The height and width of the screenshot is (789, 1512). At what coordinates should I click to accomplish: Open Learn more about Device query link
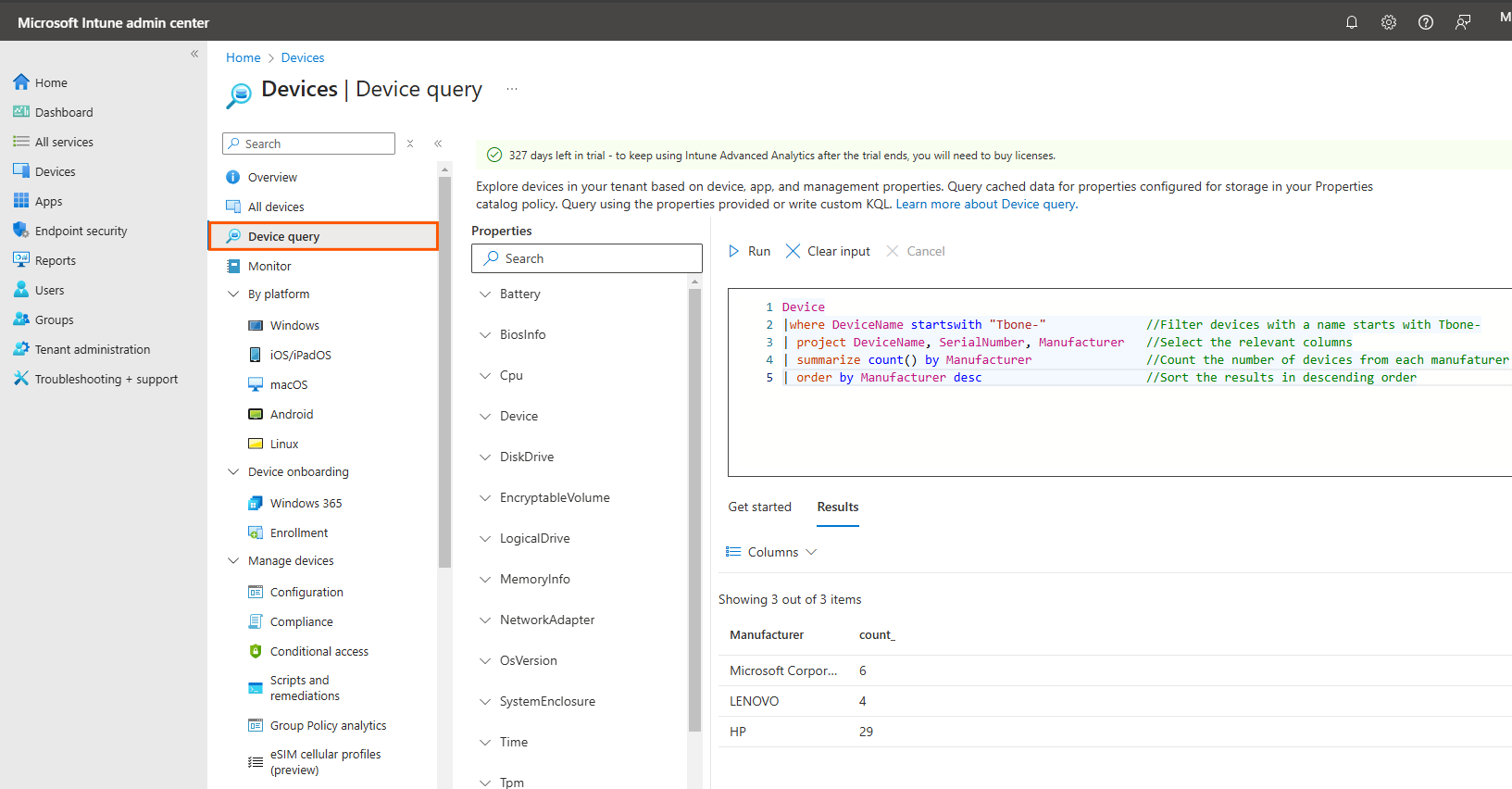point(986,204)
